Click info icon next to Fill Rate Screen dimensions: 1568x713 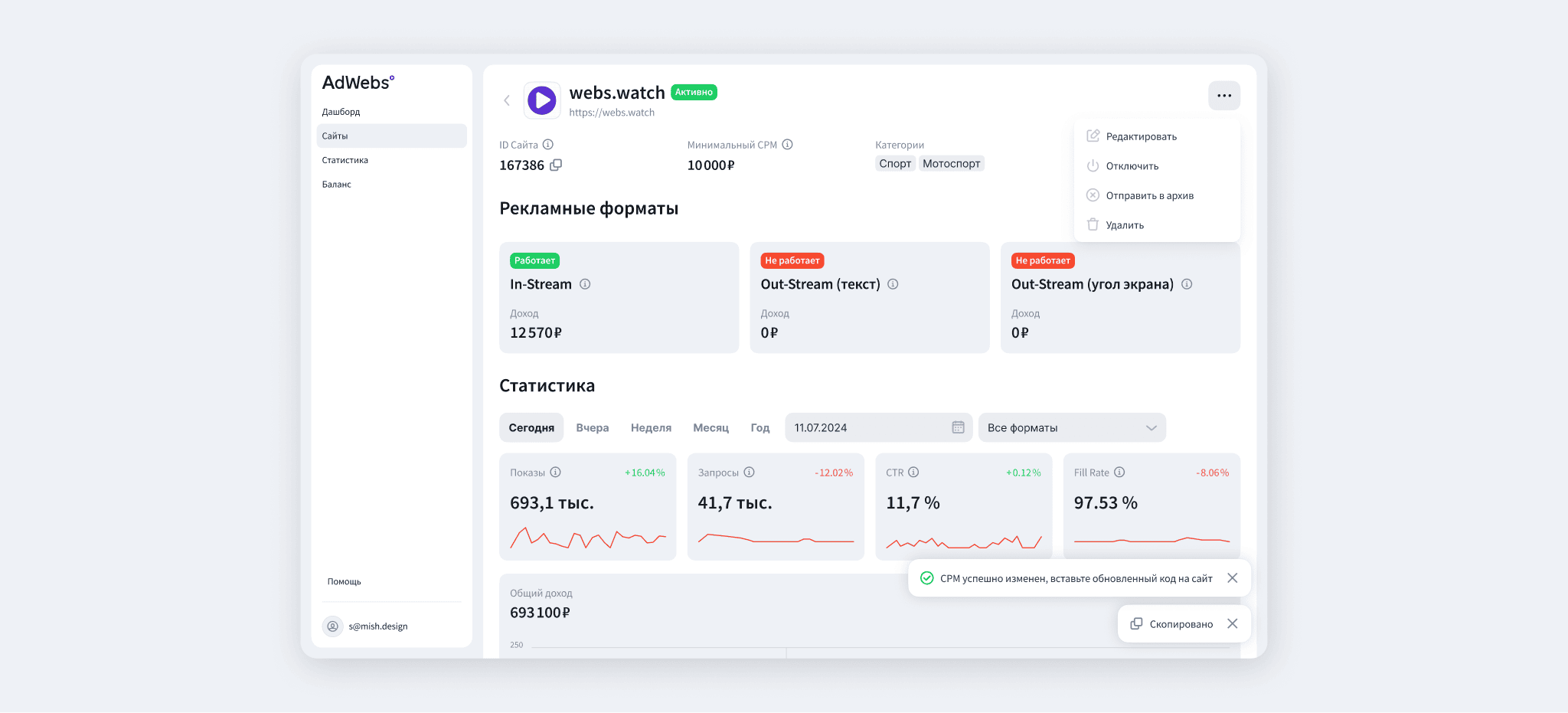(1119, 473)
